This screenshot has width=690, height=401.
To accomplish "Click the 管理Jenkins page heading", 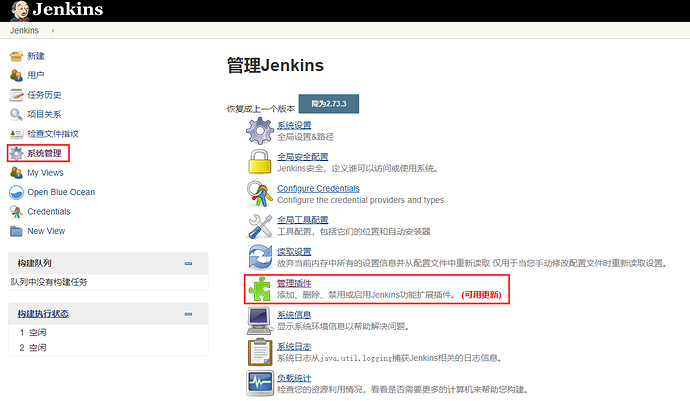I will point(275,66).
